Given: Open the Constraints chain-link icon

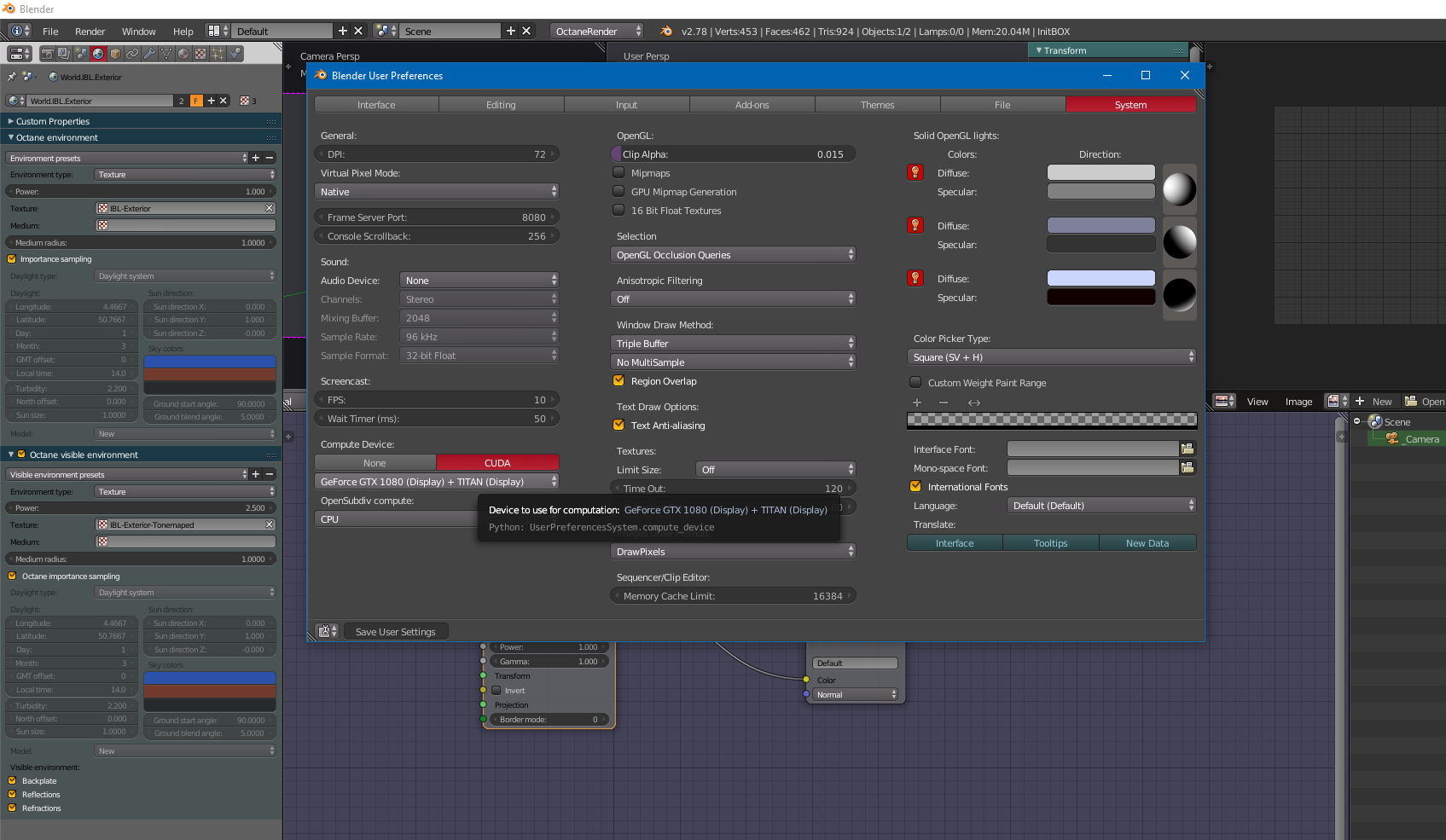Looking at the screenshot, I should click(x=132, y=54).
